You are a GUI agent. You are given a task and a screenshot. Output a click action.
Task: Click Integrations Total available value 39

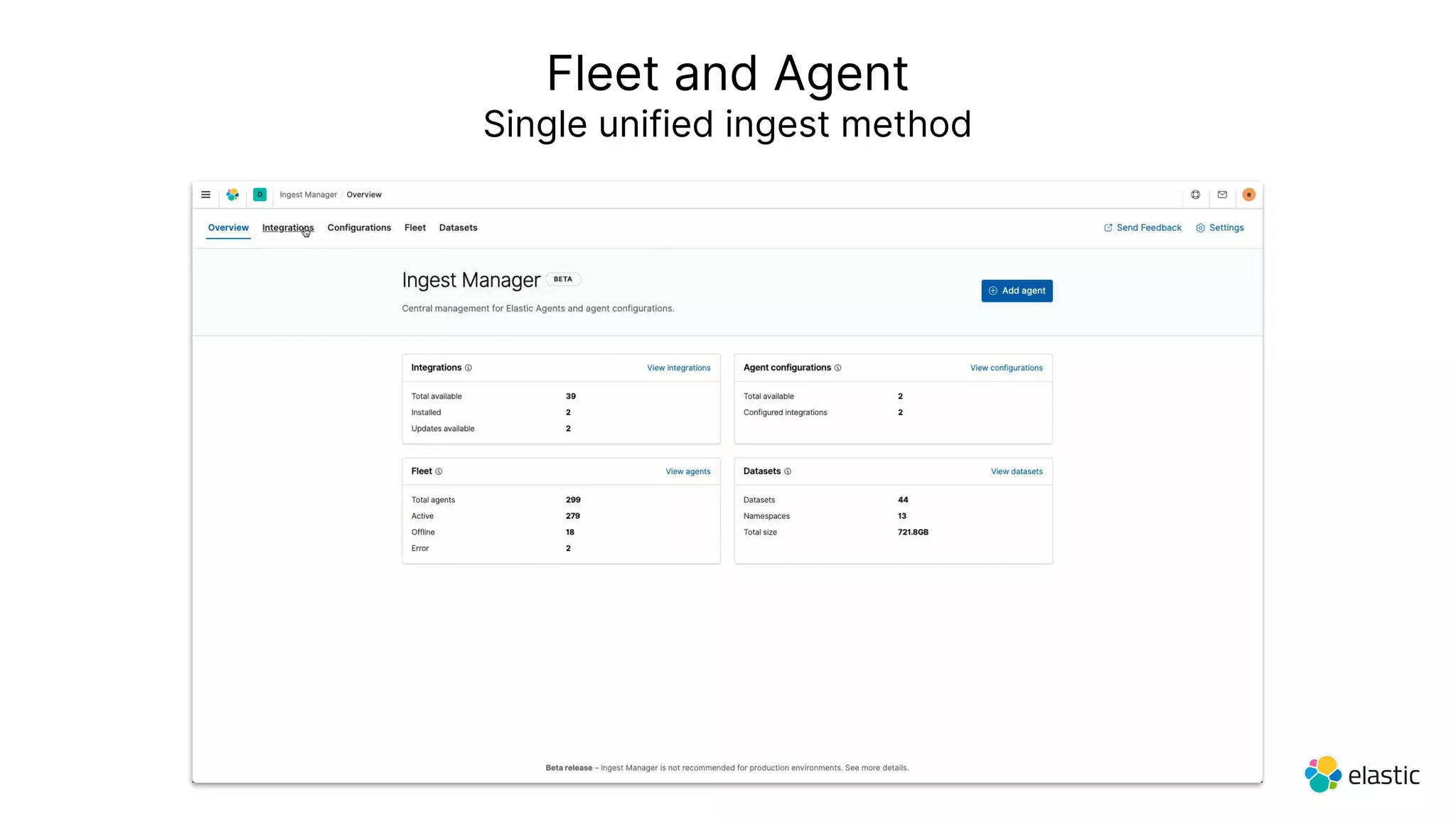click(571, 396)
